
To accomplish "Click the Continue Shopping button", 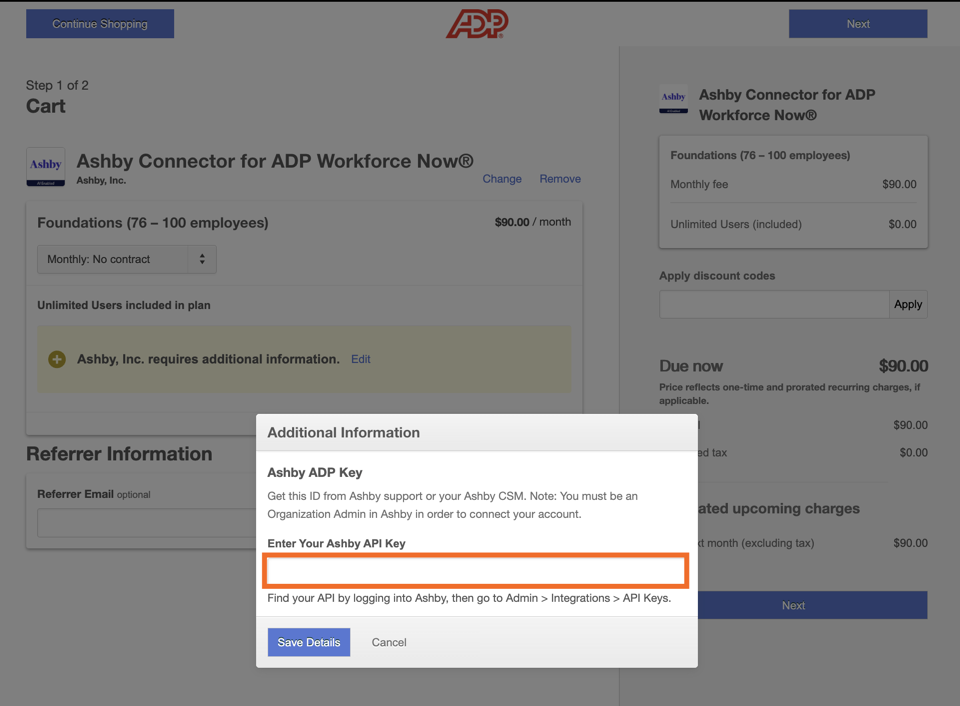I will pyautogui.click(x=100, y=24).
